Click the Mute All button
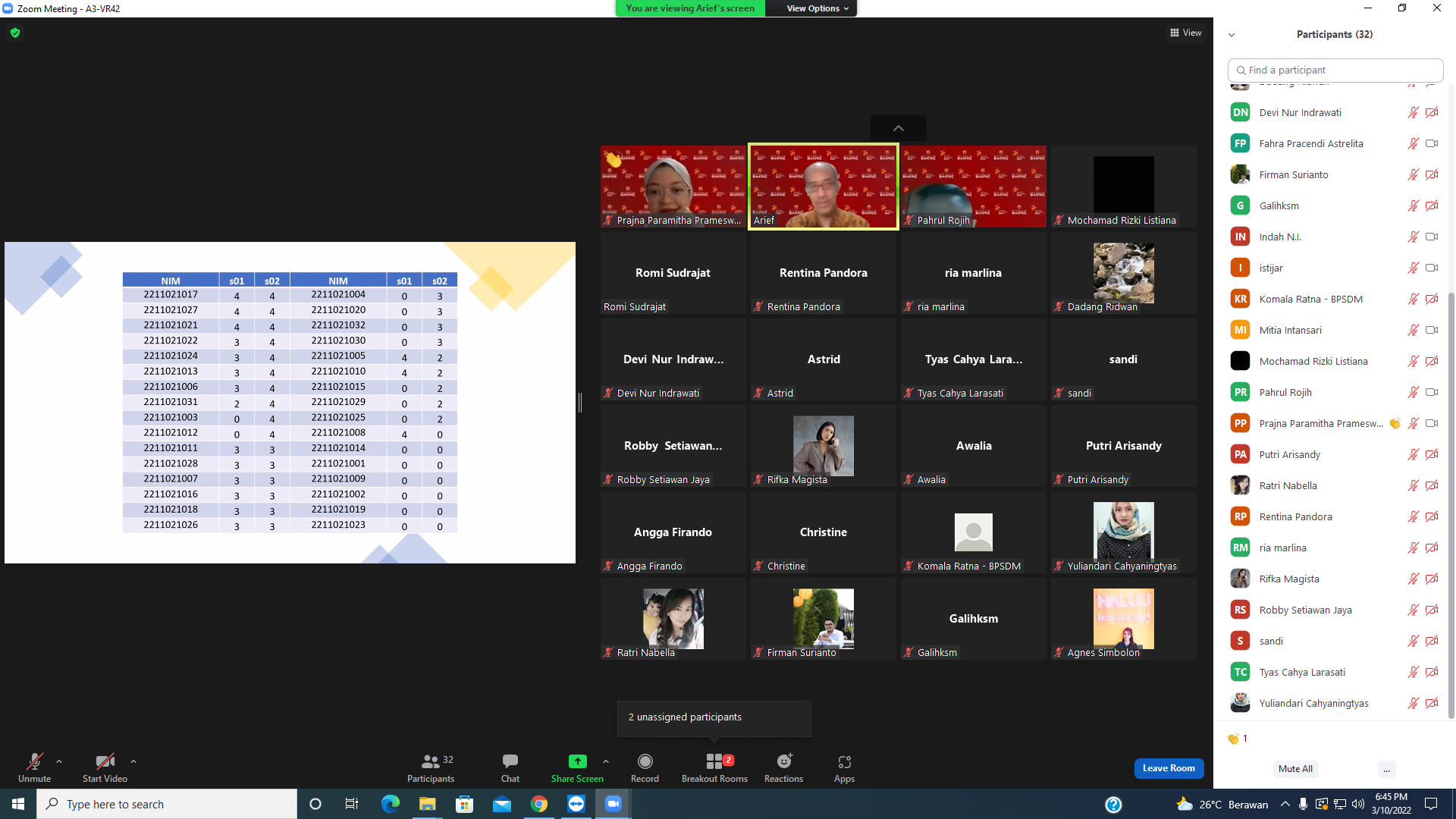1456x819 pixels. pyautogui.click(x=1295, y=769)
